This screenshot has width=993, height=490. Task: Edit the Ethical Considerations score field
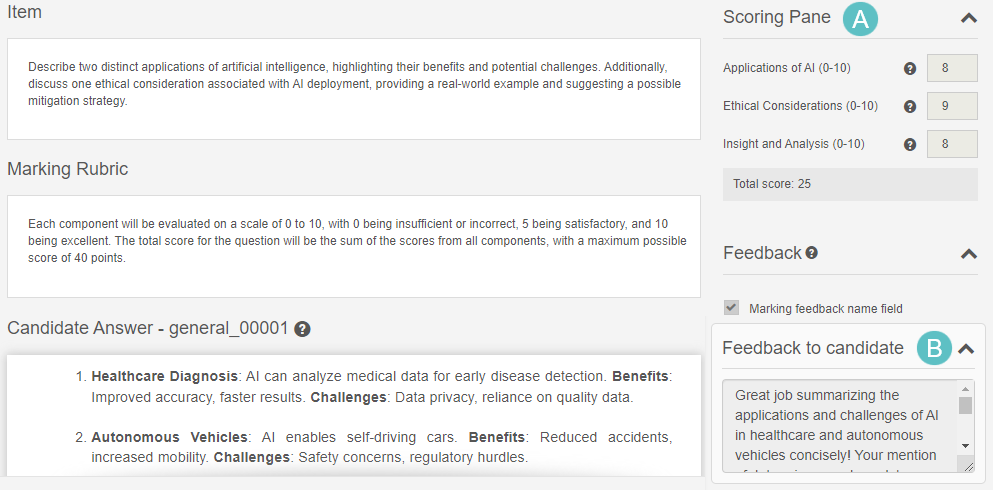pos(951,106)
